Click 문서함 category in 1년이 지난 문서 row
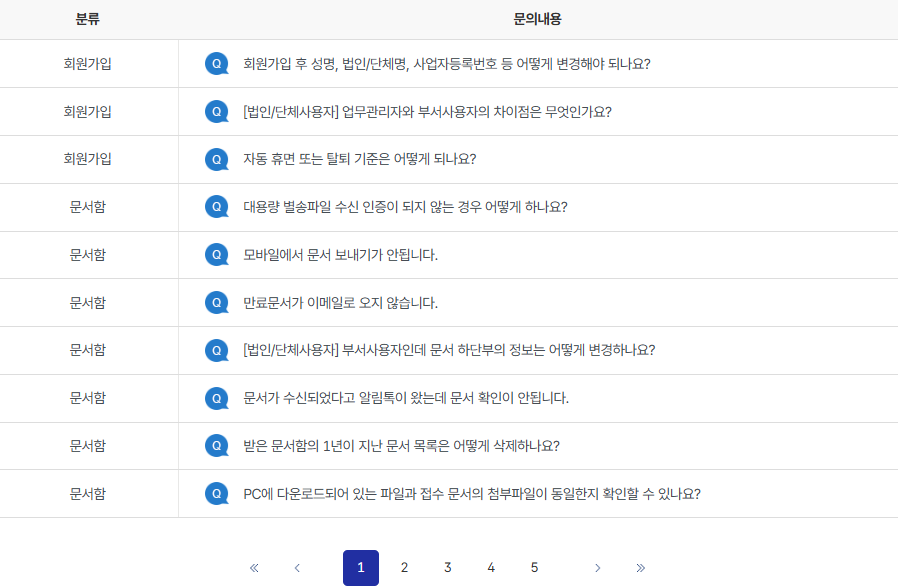 tap(88, 446)
